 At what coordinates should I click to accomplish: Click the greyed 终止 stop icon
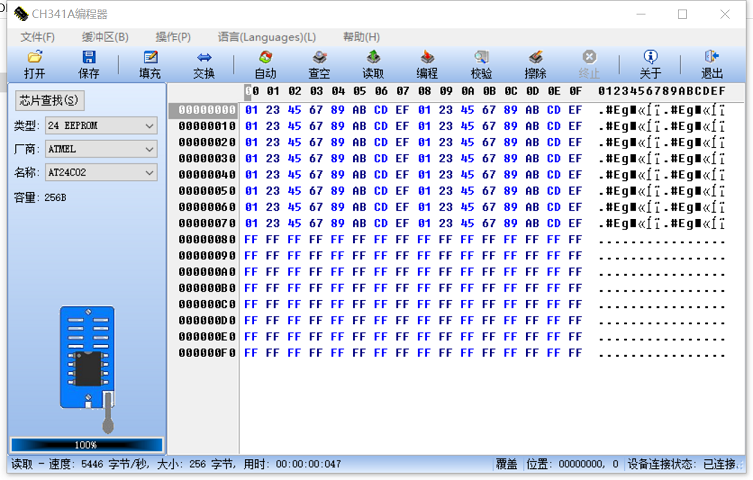589,64
